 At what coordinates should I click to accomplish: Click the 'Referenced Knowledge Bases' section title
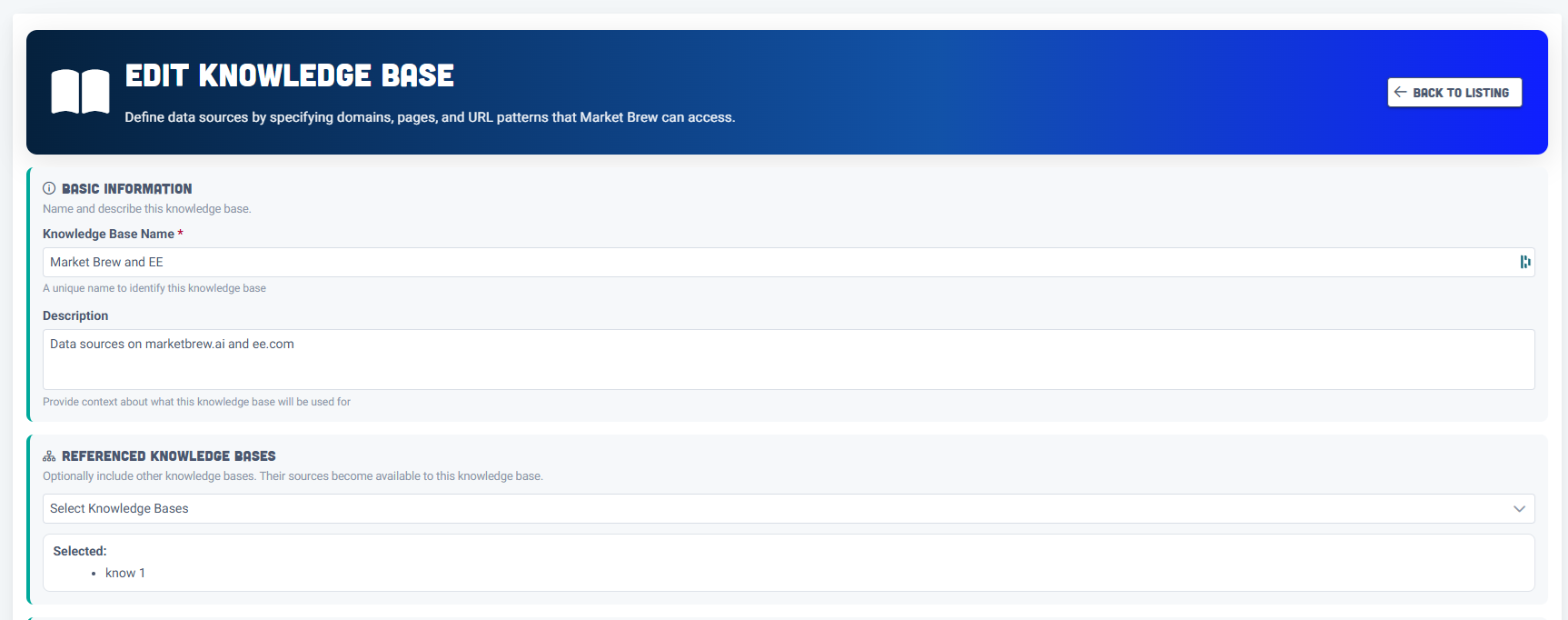pos(169,455)
